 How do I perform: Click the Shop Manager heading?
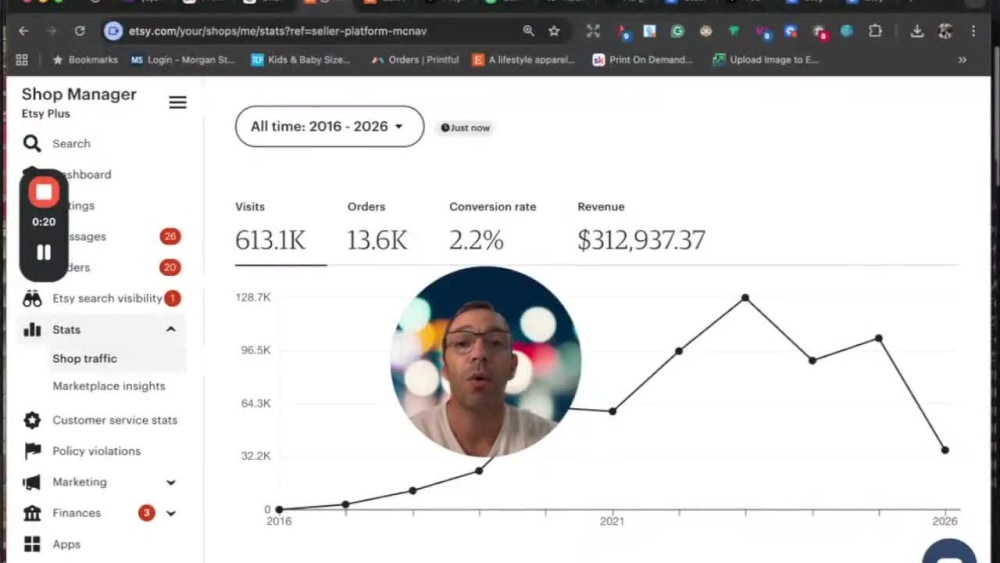tap(79, 94)
